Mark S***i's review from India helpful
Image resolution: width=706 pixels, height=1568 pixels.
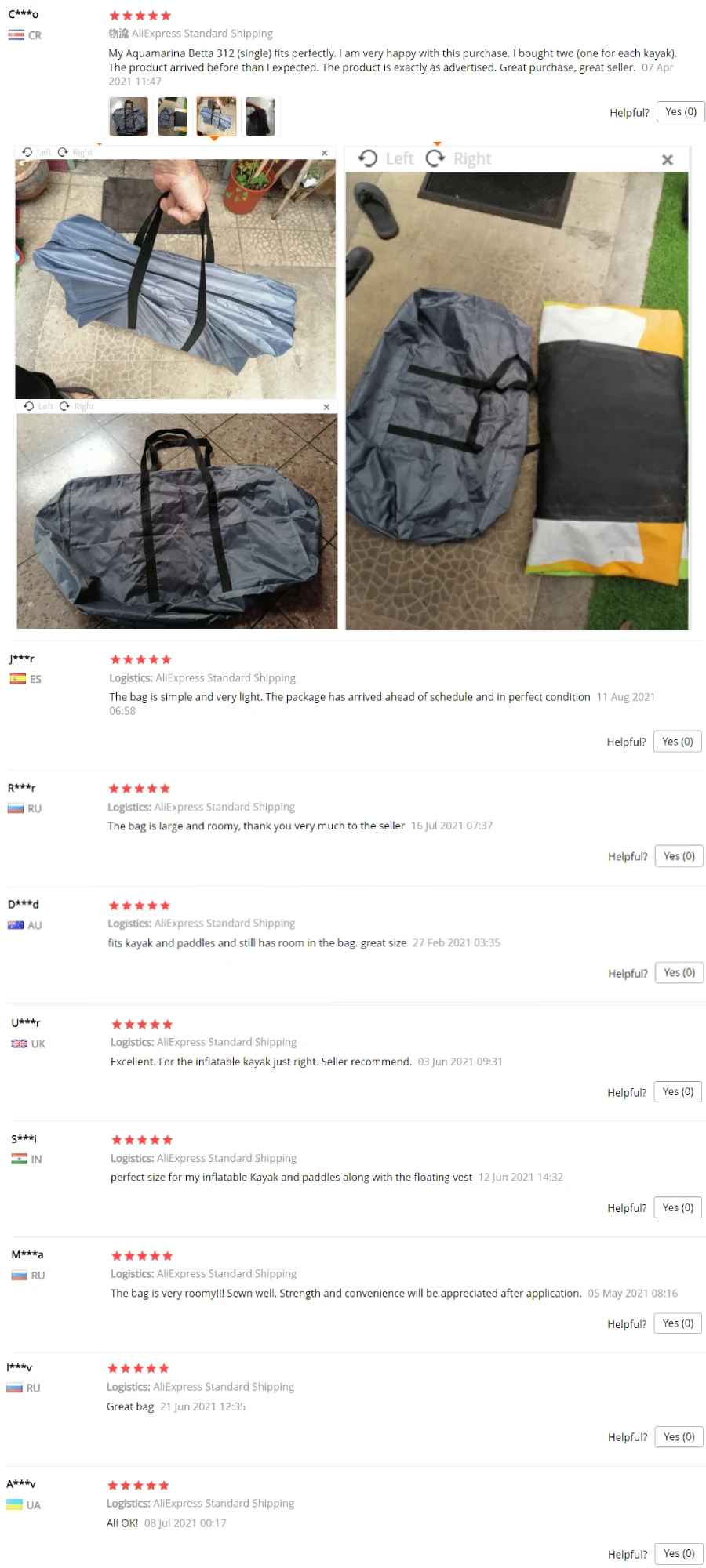click(678, 1208)
